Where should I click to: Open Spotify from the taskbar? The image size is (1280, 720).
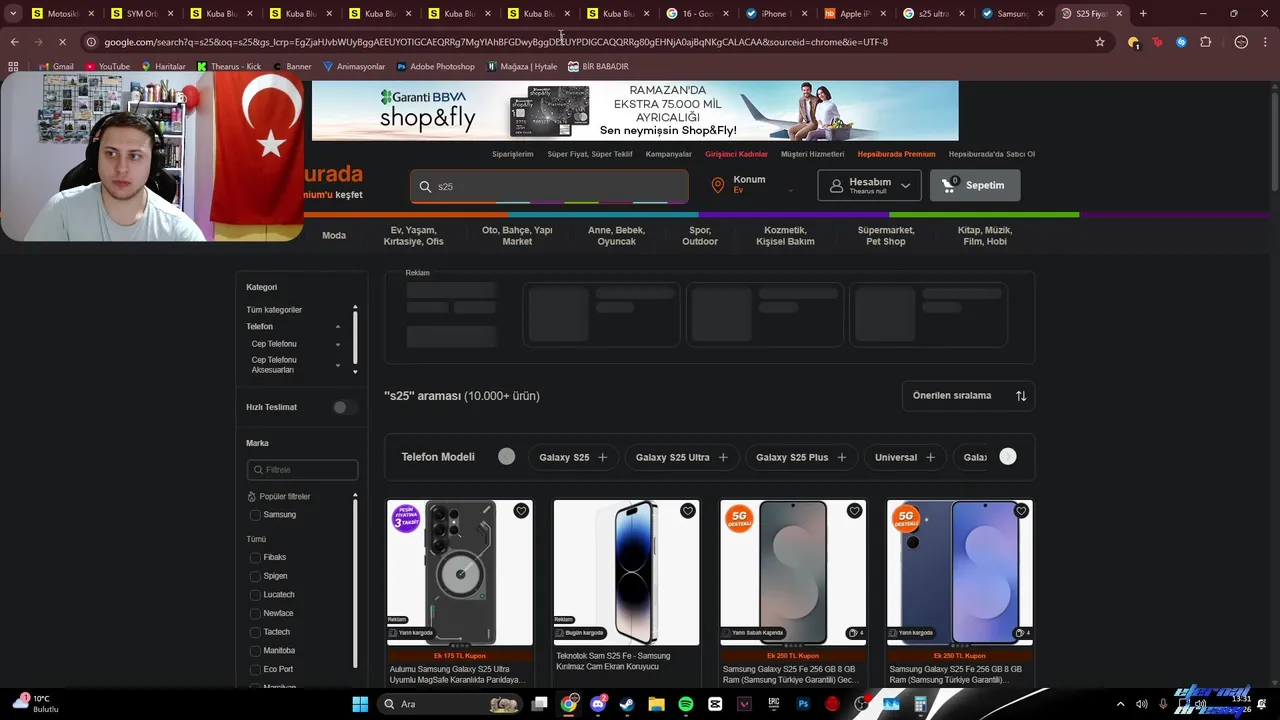pos(686,704)
